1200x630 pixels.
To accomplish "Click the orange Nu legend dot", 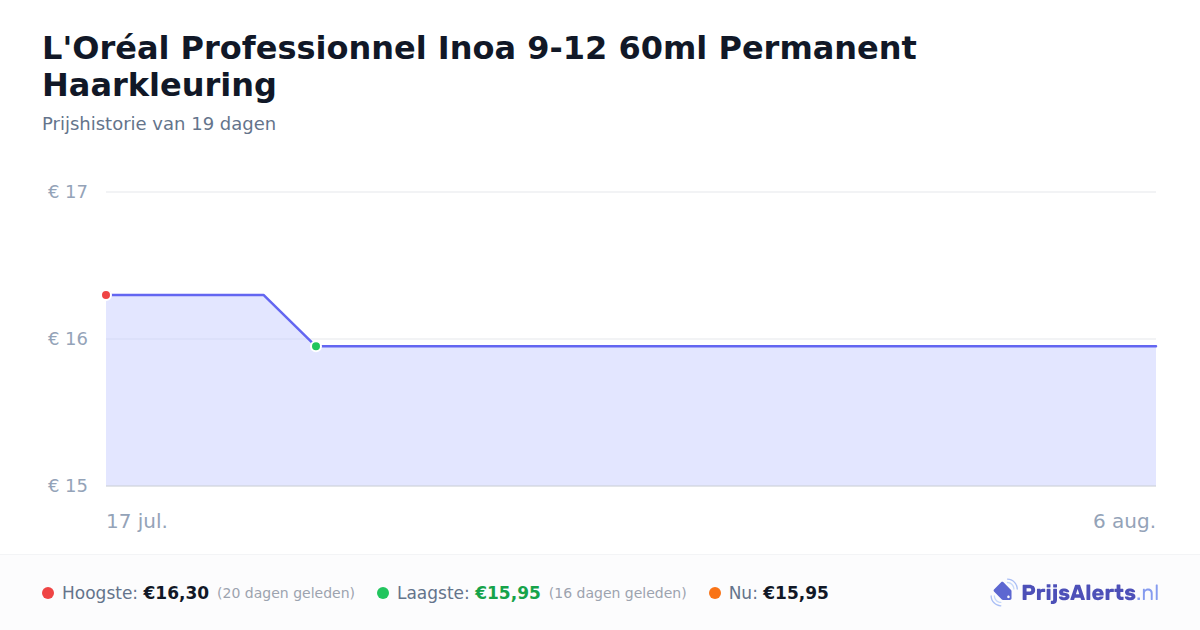I will coord(715,593).
